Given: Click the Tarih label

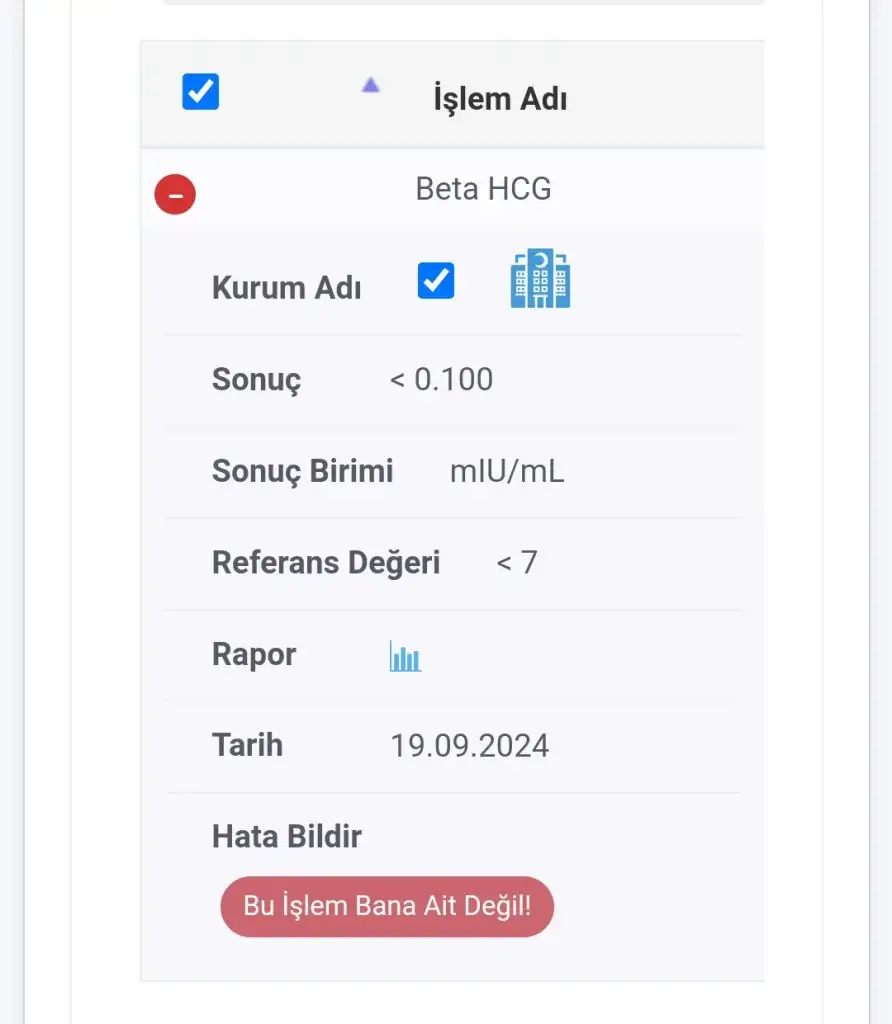Looking at the screenshot, I should 247,745.
